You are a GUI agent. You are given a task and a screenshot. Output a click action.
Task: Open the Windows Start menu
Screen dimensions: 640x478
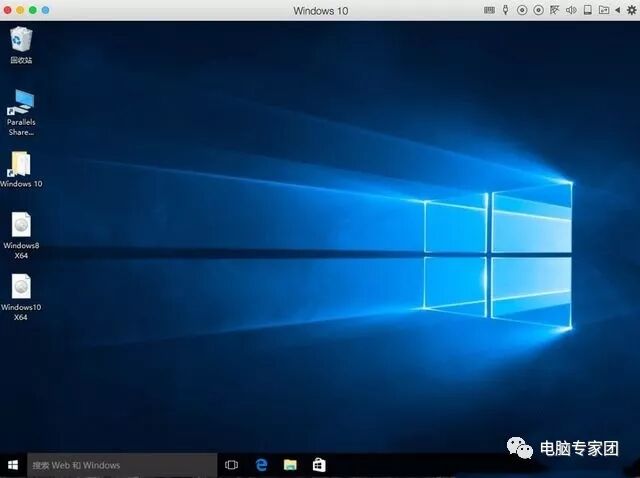[13, 465]
